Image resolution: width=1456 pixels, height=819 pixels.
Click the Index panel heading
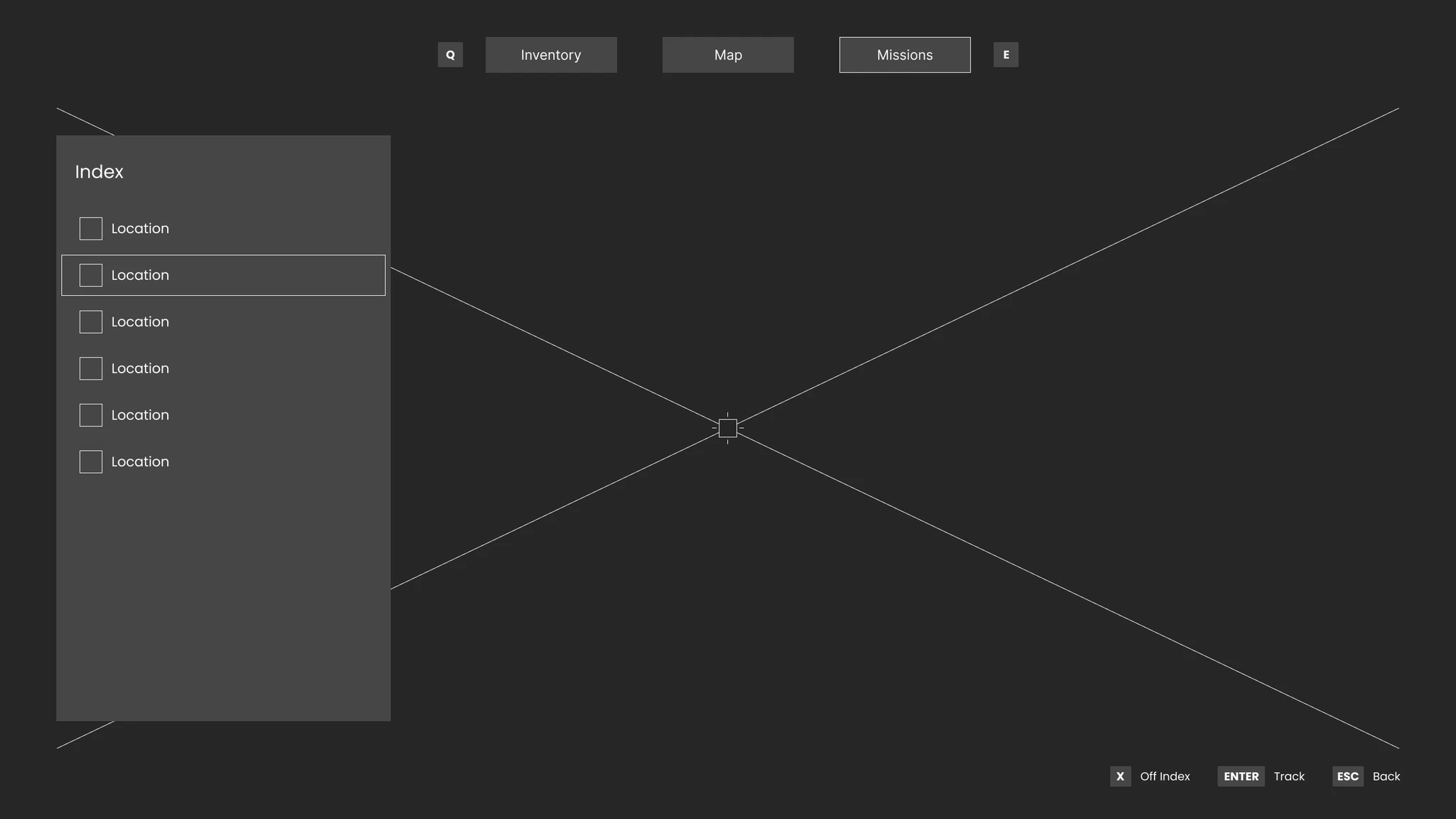pyautogui.click(x=99, y=172)
